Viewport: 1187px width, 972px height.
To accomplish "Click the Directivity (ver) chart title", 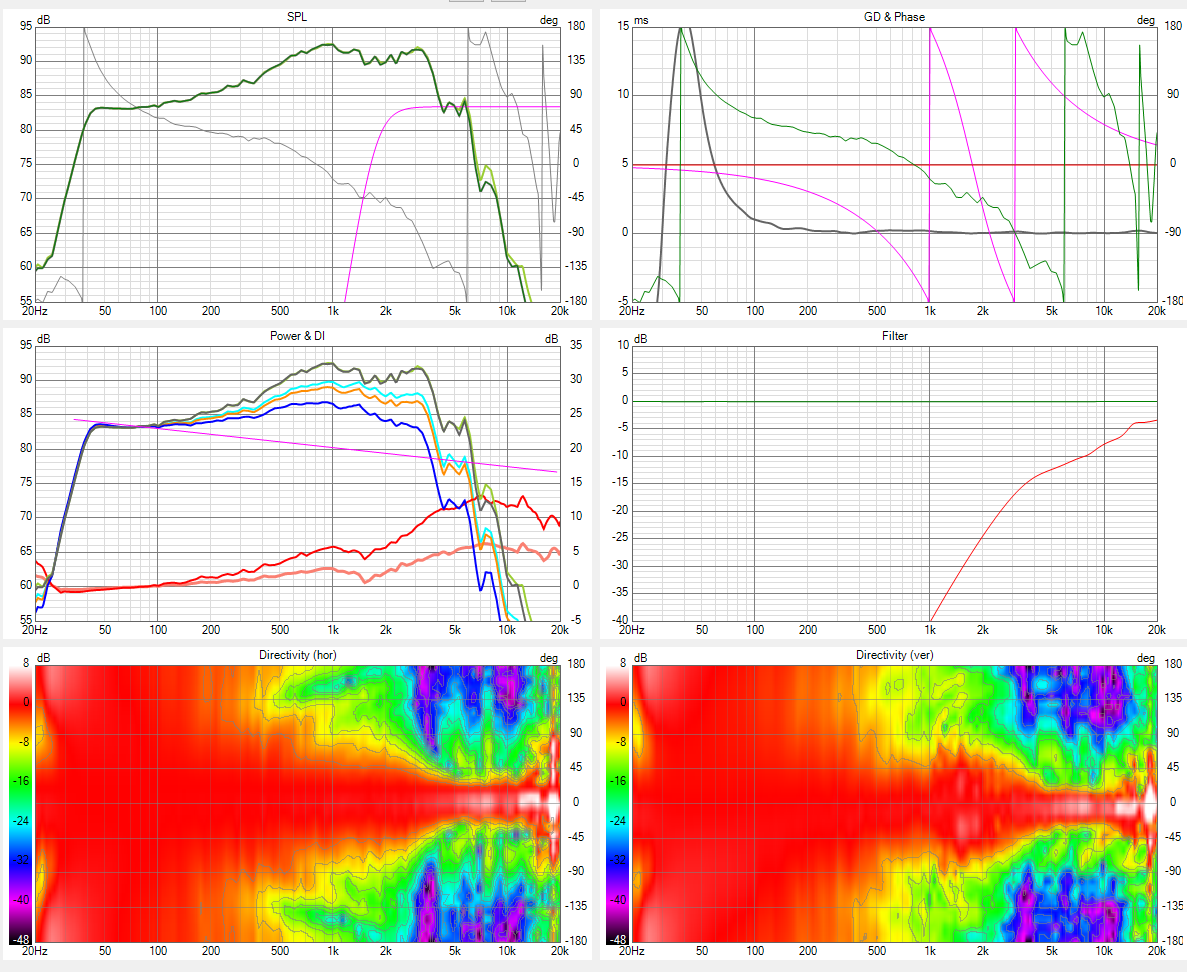I will click(894, 655).
